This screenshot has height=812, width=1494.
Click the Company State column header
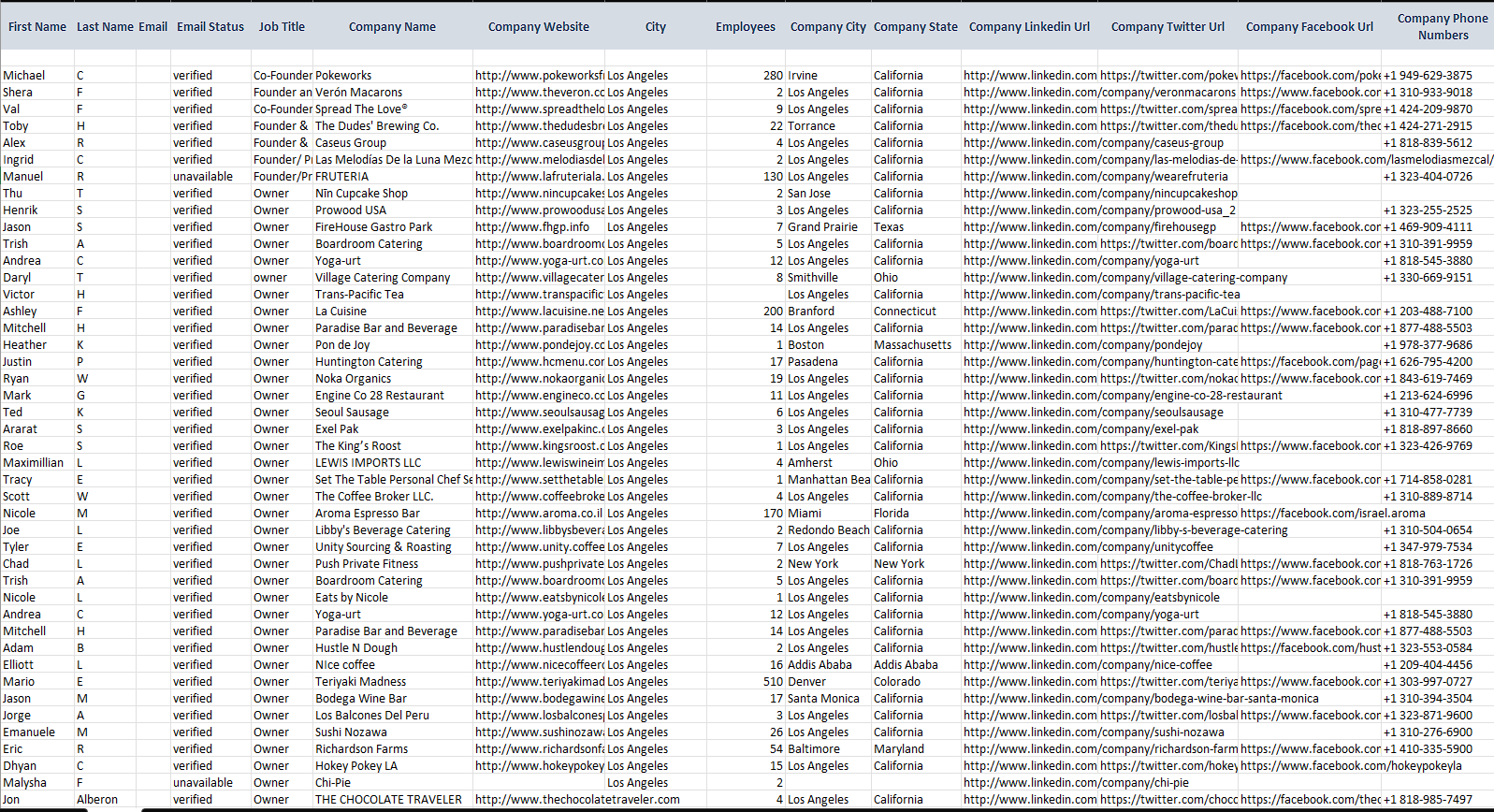point(916,27)
